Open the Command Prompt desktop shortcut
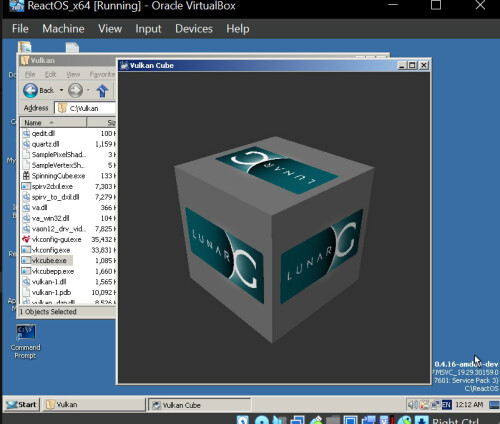The image size is (500, 424). (x=25, y=341)
